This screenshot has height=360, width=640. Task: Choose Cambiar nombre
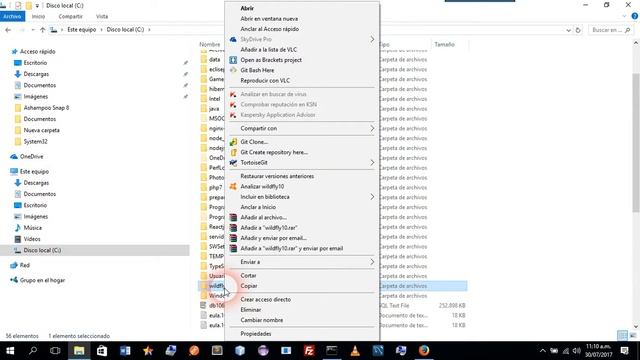(262, 320)
